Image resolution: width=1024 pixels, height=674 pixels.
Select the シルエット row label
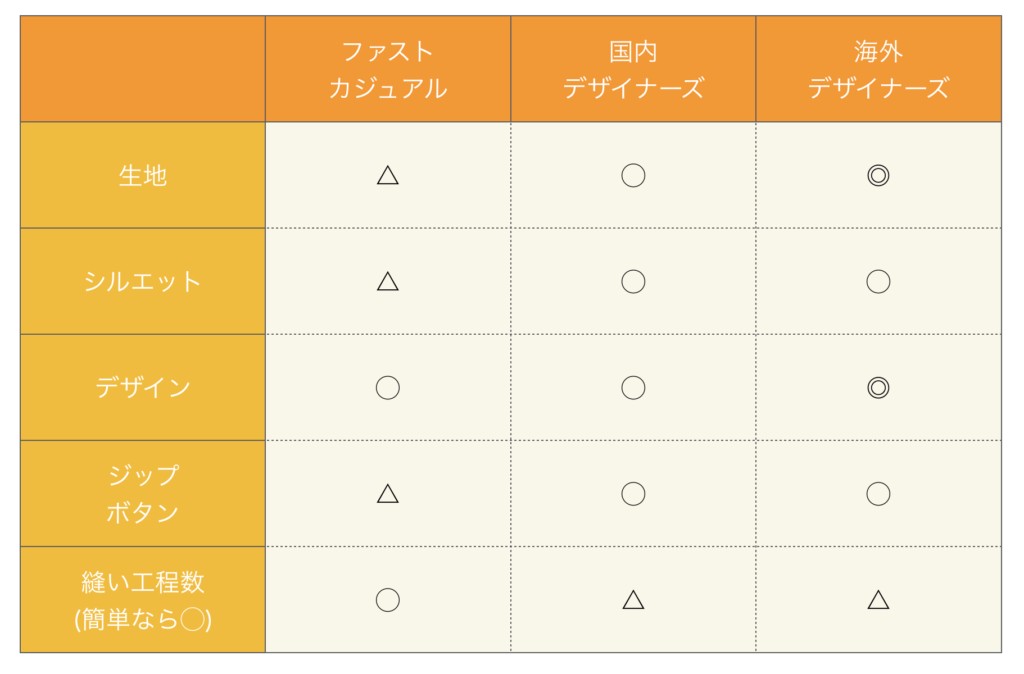pyautogui.click(x=143, y=281)
